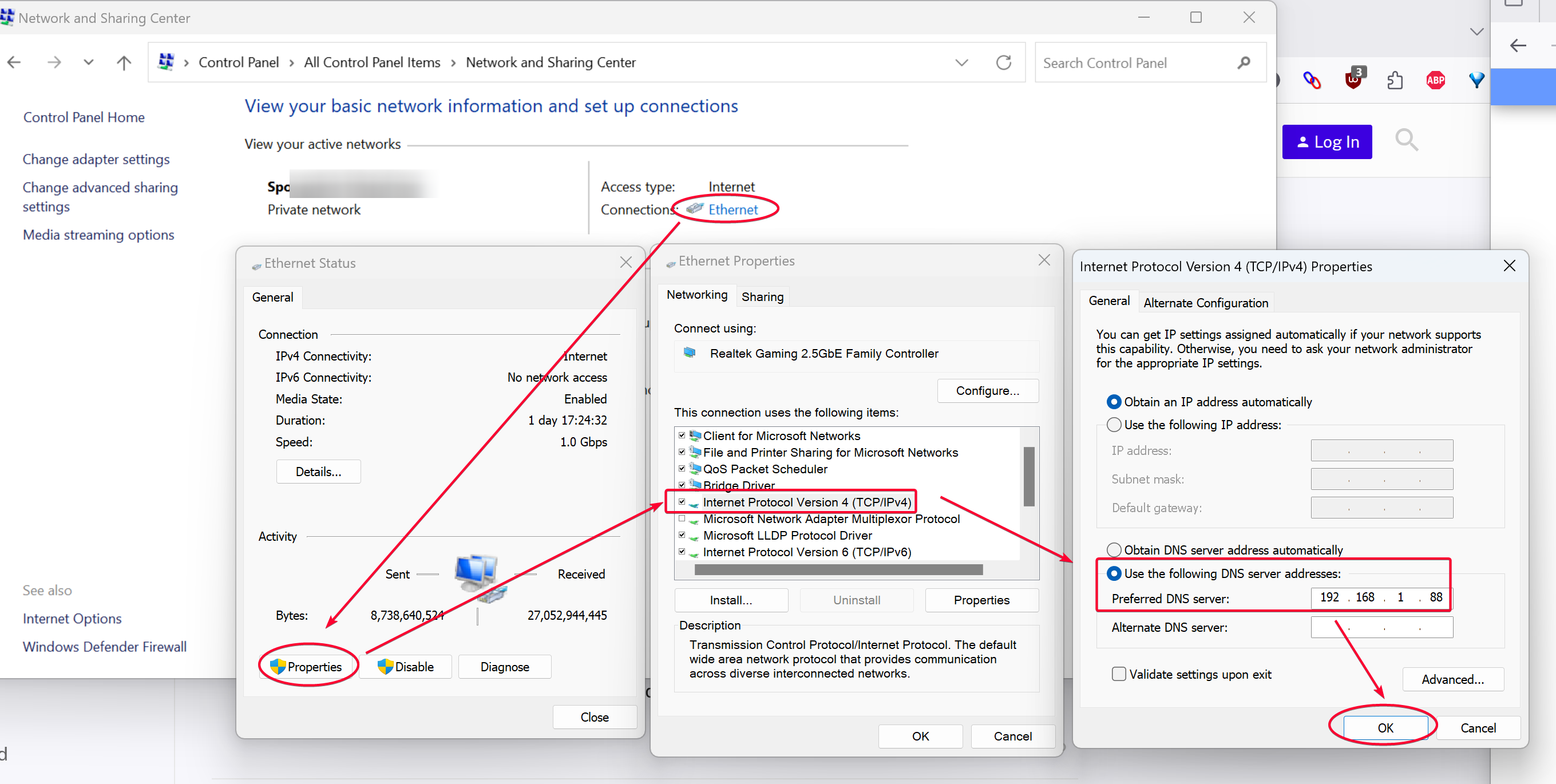Click Cancel in IPv4 Properties dialog
Image resolution: width=1556 pixels, height=784 pixels.
(1478, 728)
